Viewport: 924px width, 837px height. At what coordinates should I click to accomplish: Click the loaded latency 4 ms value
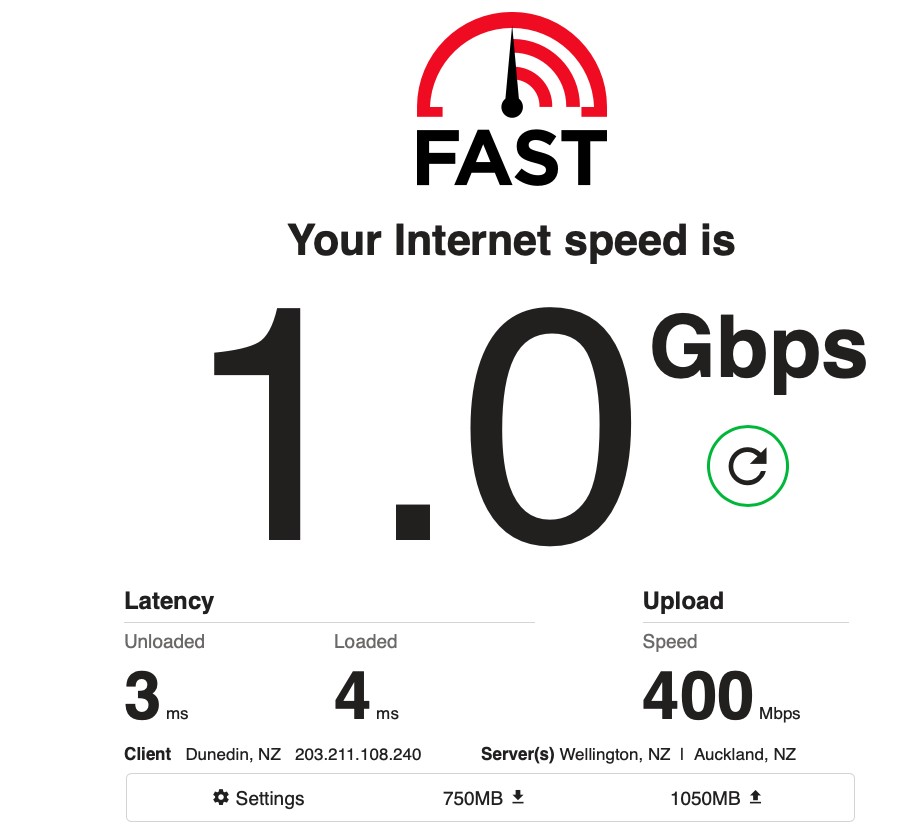point(367,697)
